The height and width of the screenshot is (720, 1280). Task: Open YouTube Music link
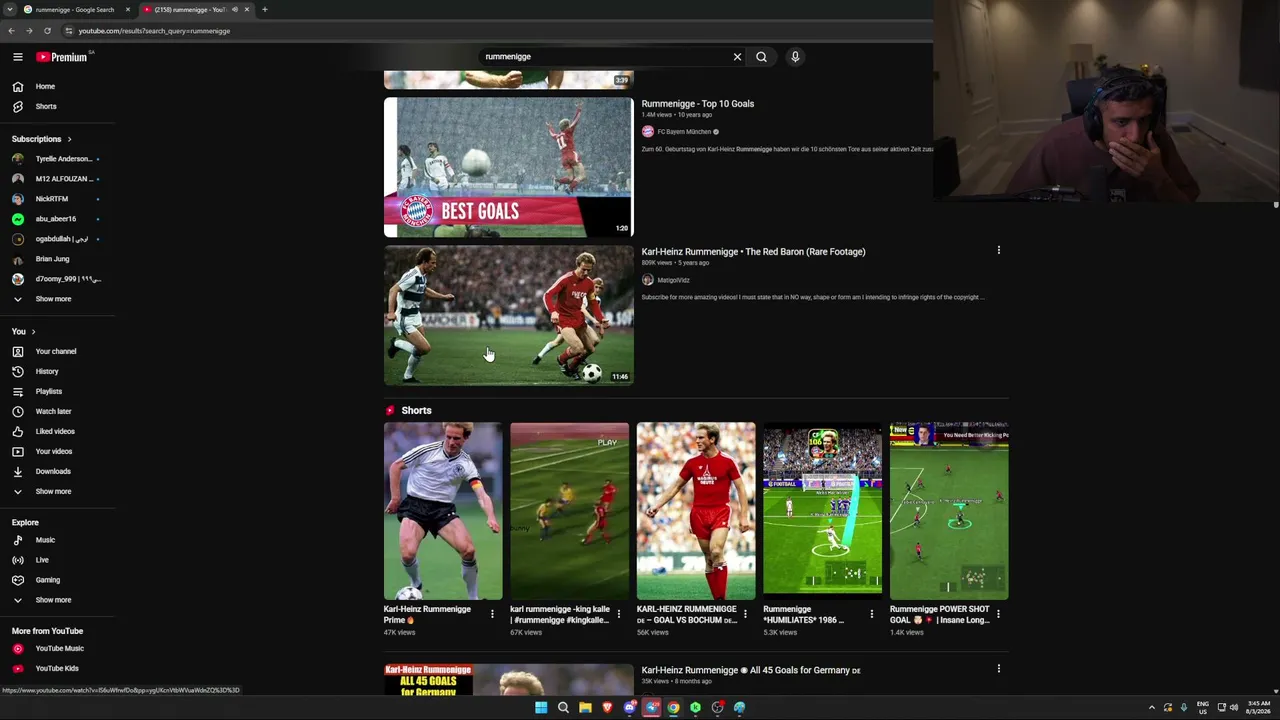tap(58, 648)
